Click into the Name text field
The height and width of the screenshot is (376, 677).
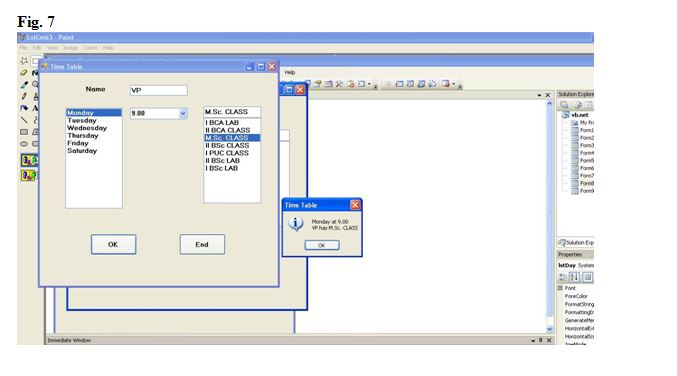click(158, 90)
